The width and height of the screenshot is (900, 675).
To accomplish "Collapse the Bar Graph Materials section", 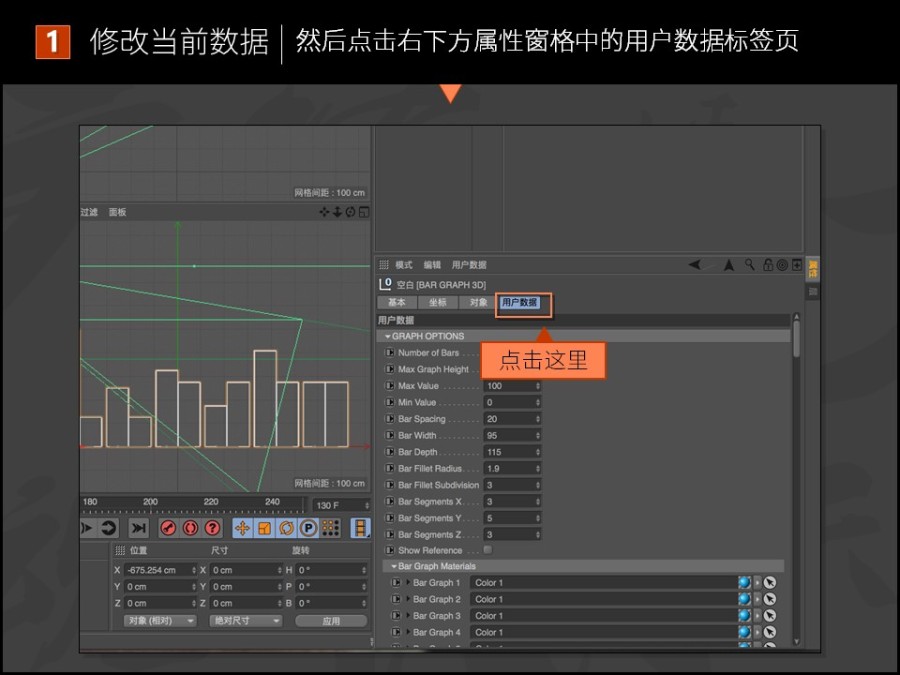I will (x=392, y=565).
